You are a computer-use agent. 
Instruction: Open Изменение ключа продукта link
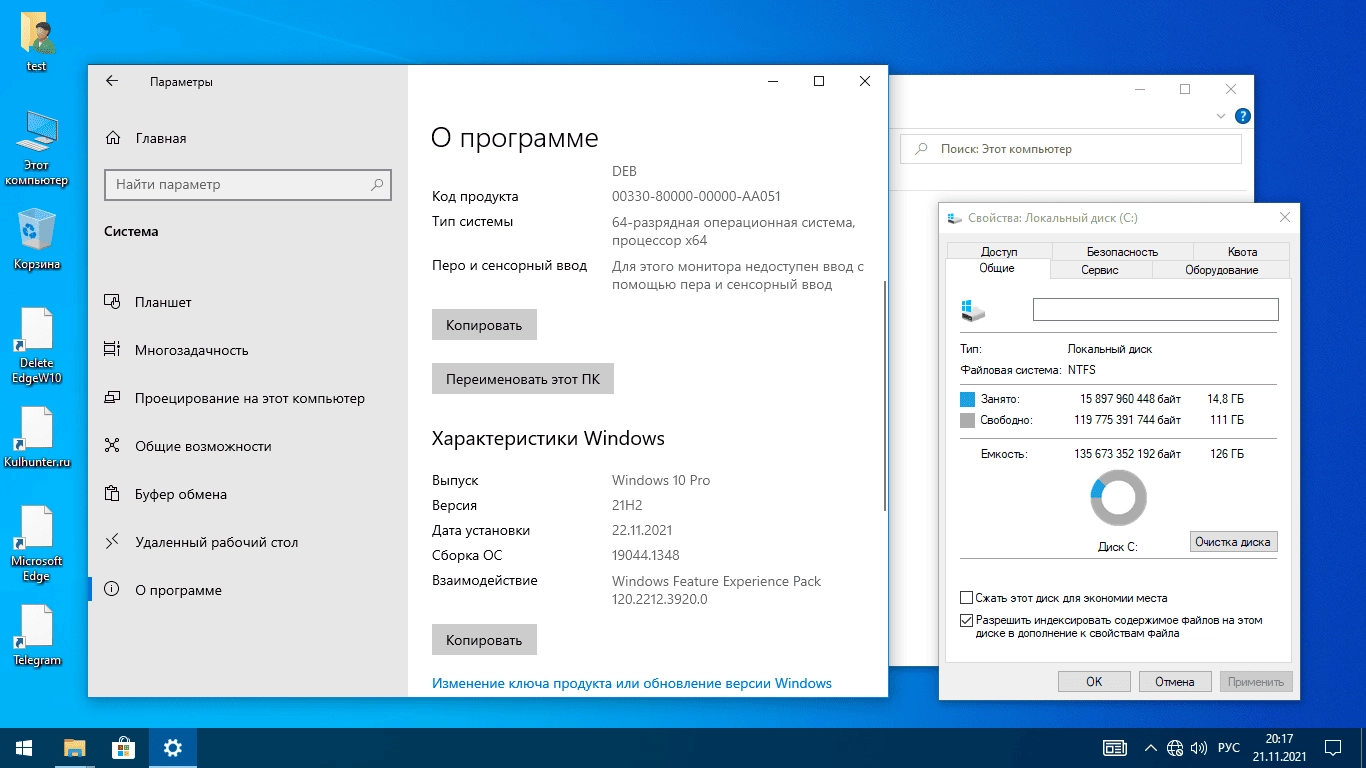632,683
